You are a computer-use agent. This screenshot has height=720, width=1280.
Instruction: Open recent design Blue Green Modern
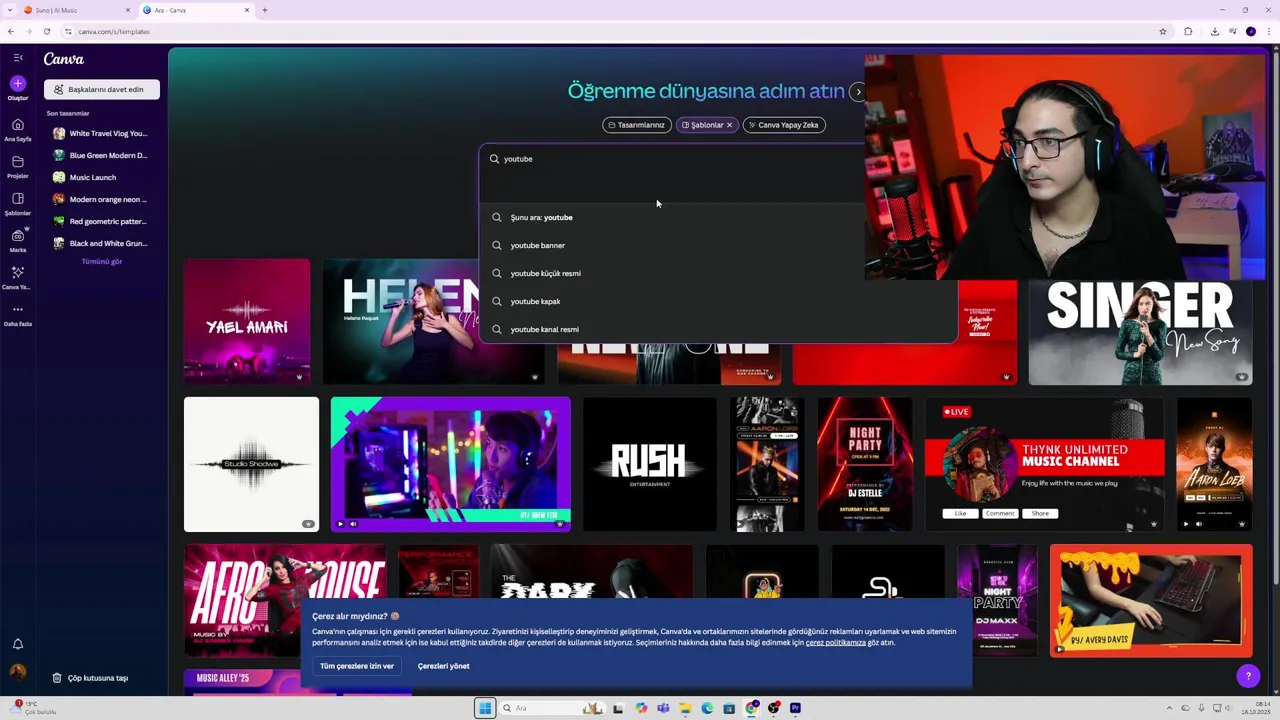coord(101,155)
